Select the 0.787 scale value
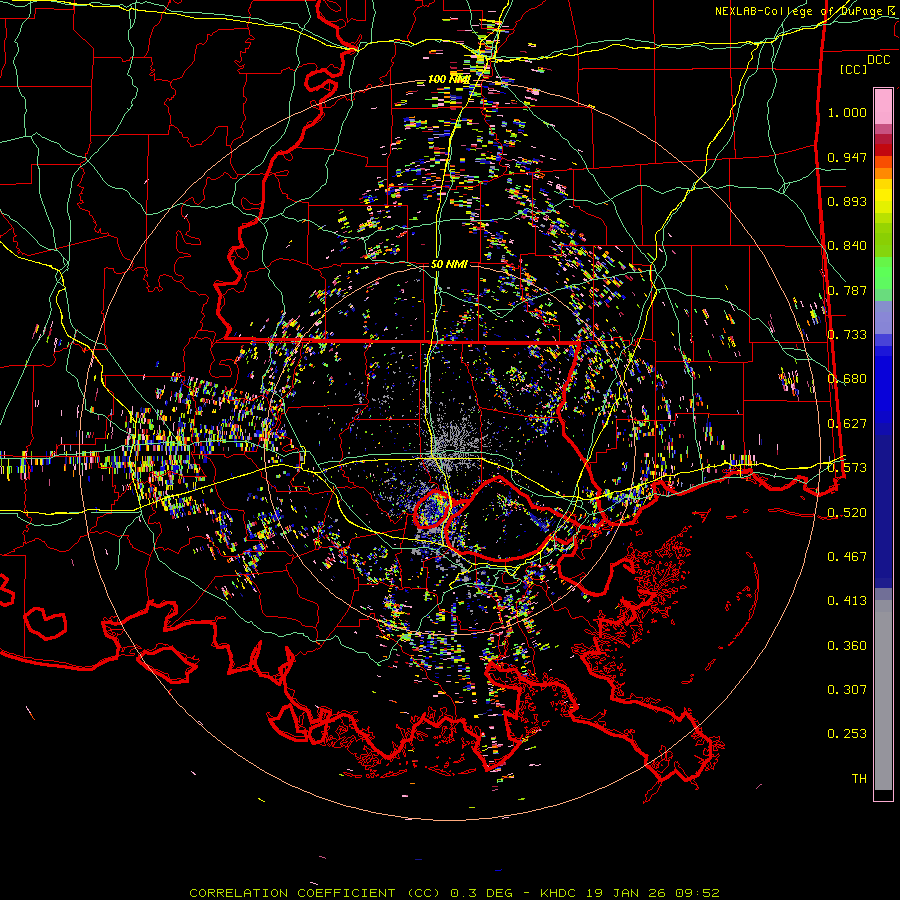Image resolution: width=900 pixels, height=900 pixels. pos(847,290)
